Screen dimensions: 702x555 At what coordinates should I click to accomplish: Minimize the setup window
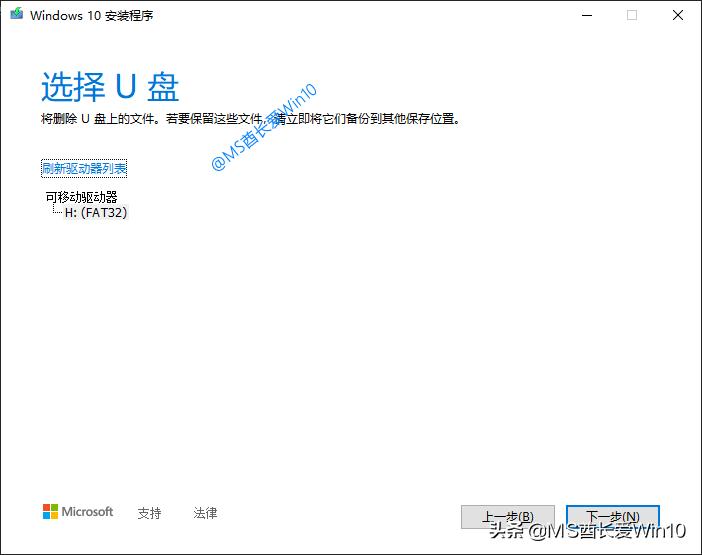pyautogui.click(x=587, y=15)
